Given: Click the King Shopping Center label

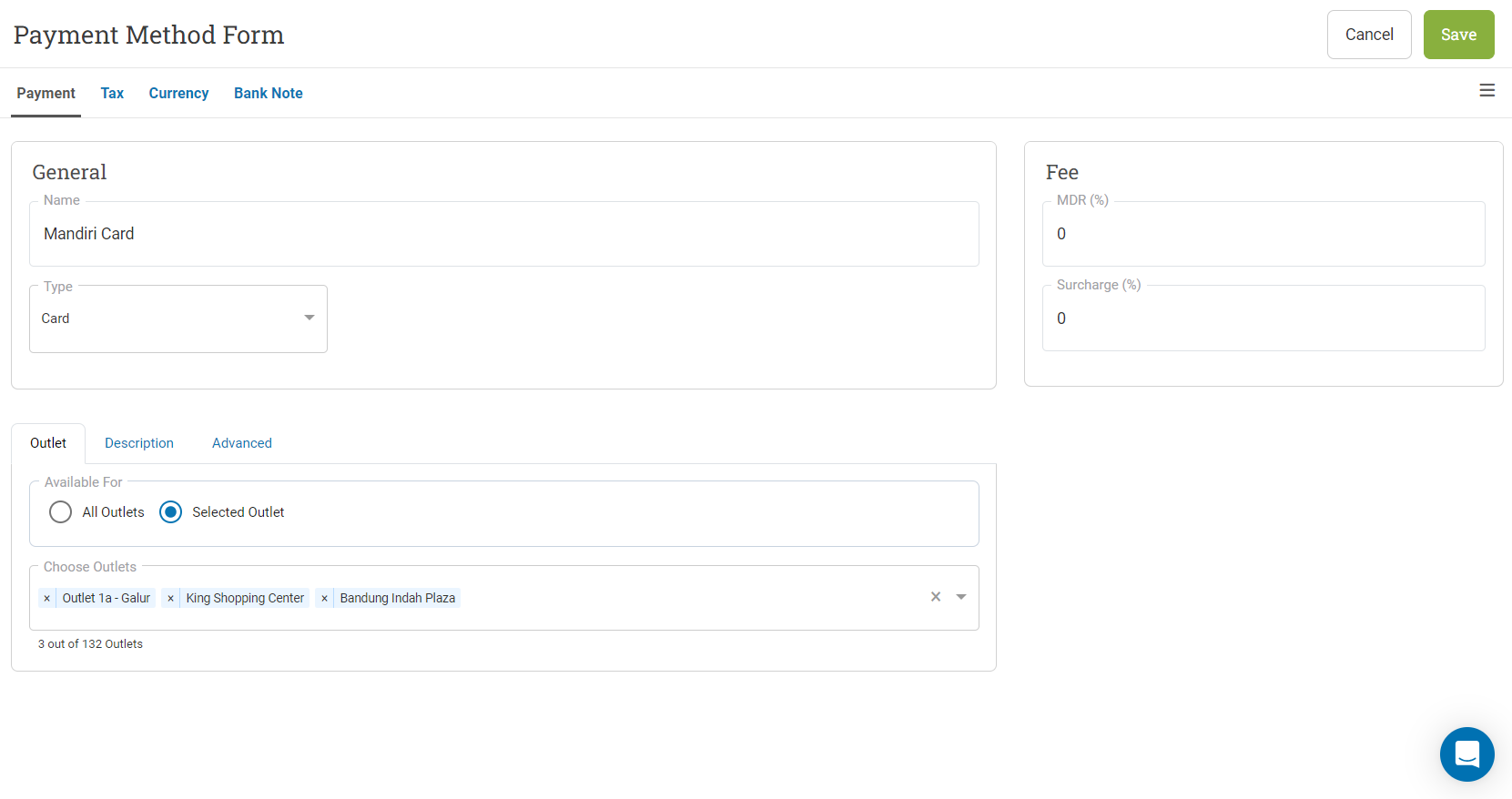Looking at the screenshot, I should point(245,598).
